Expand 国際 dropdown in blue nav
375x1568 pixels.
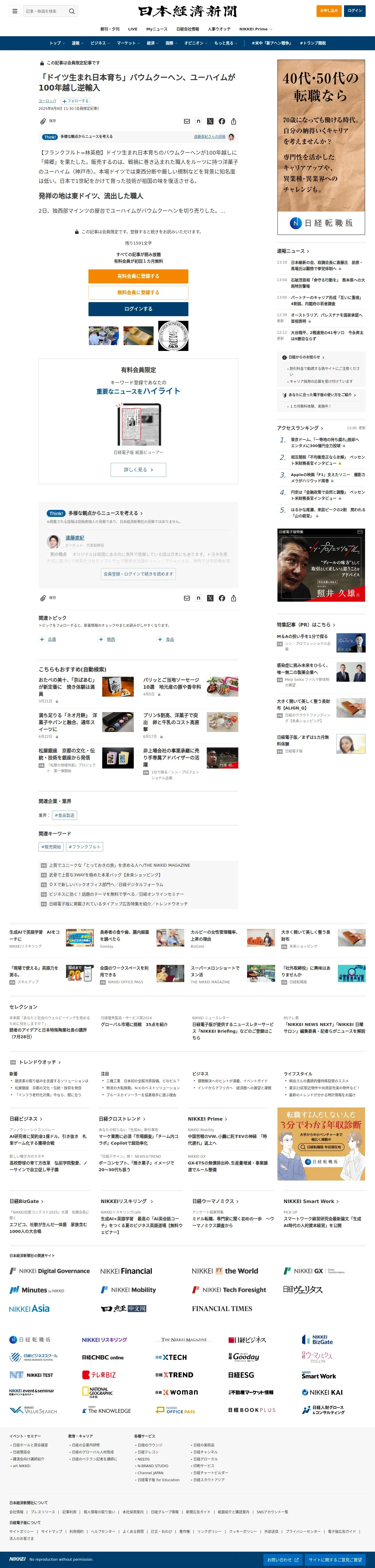(x=172, y=43)
